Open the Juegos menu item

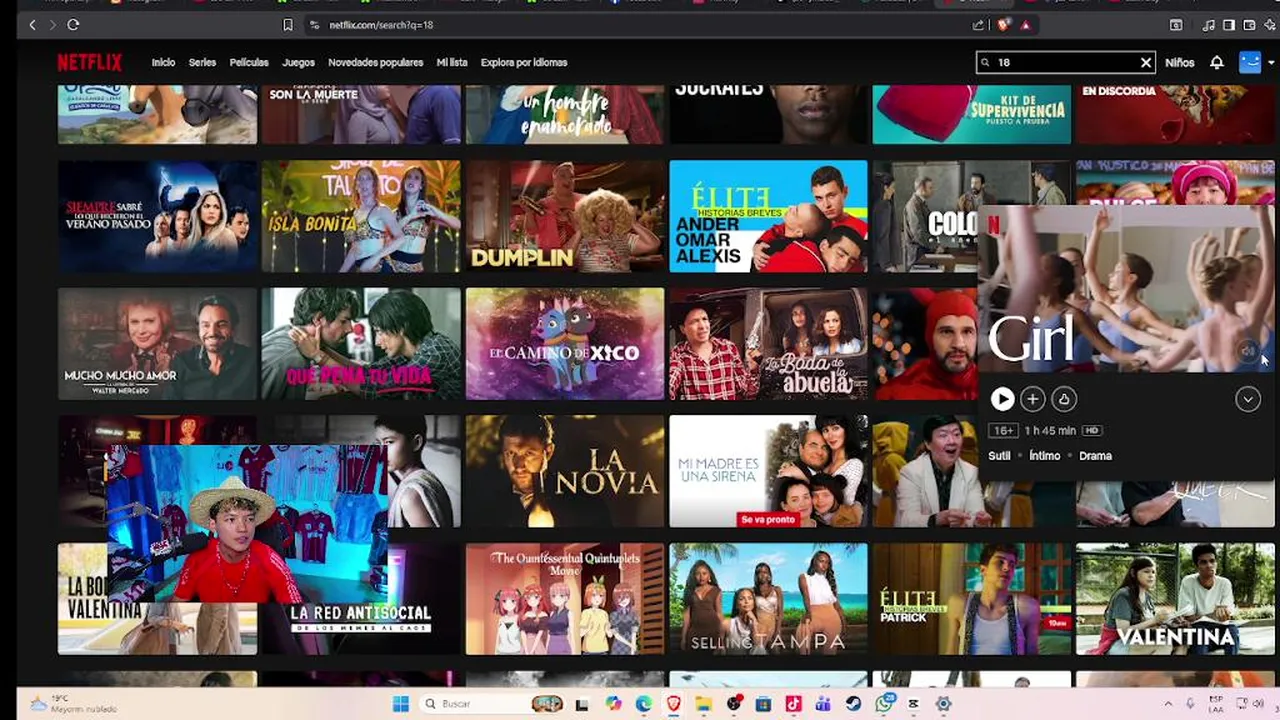click(298, 62)
